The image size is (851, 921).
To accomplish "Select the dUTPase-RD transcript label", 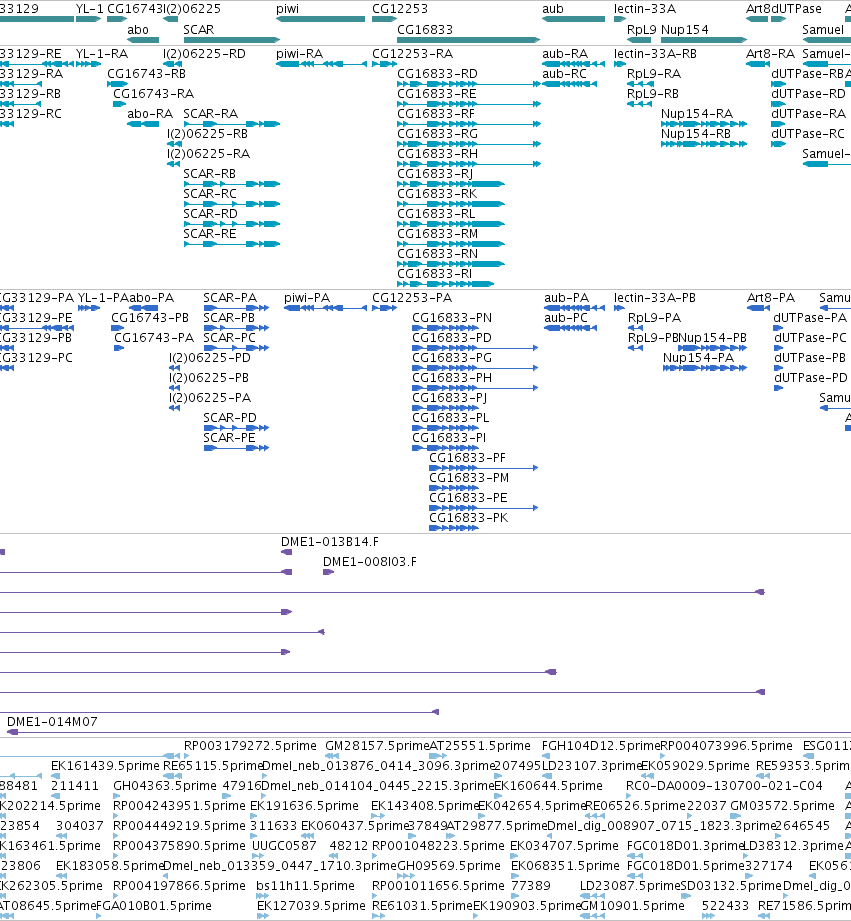I will [809, 94].
